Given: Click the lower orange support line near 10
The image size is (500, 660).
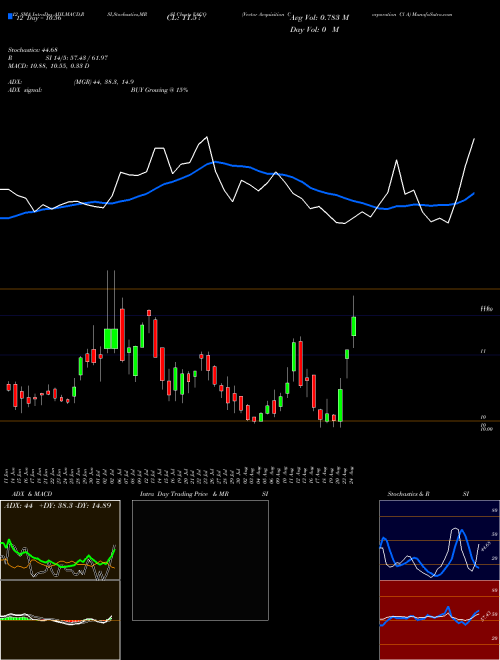Looking at the screenshot, I should point(250,420).
